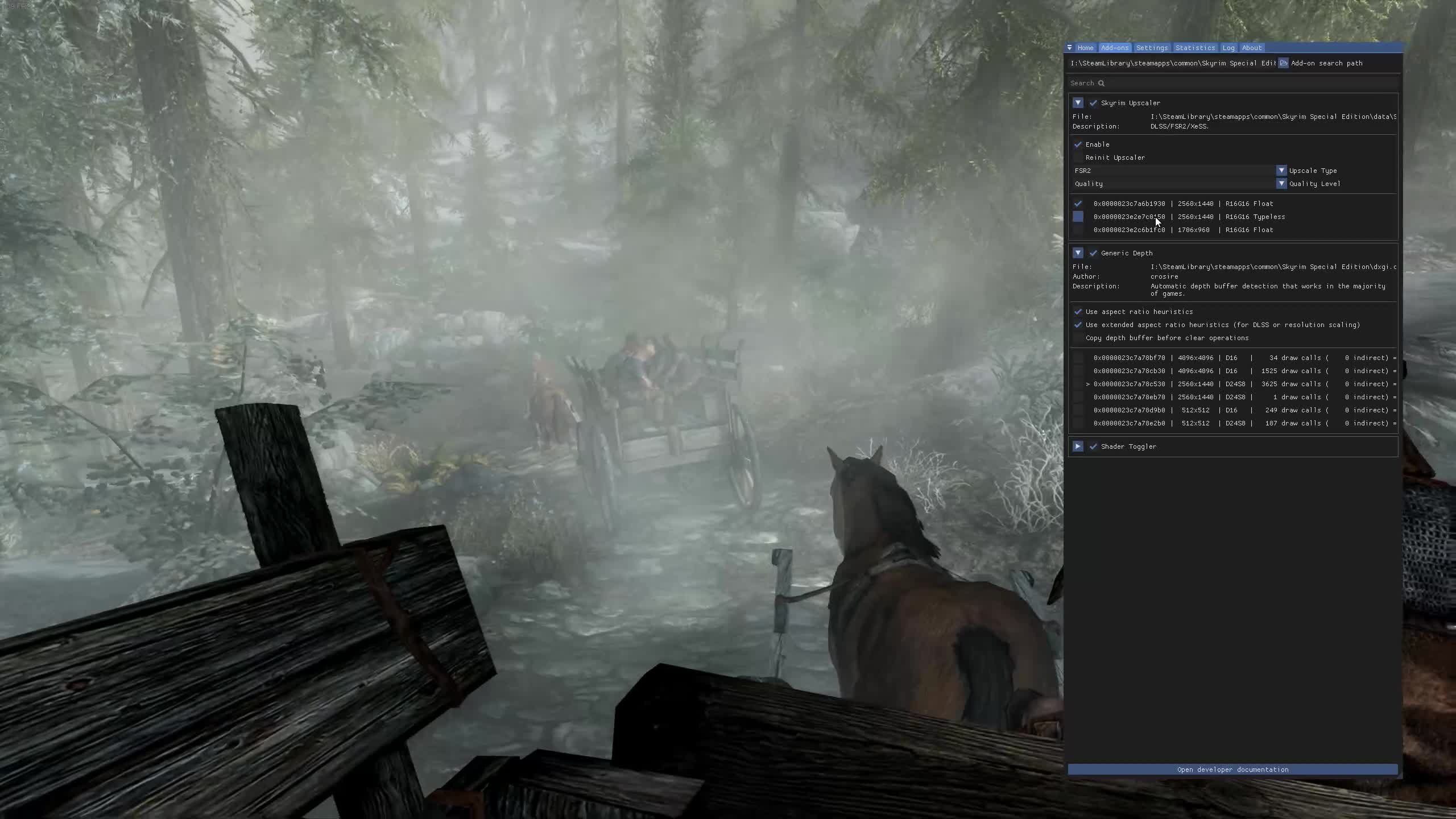Open the Quality Level dropdown
This screenshot has width=1456, height=819.
pyautogui.click(x=1281, y=183)
